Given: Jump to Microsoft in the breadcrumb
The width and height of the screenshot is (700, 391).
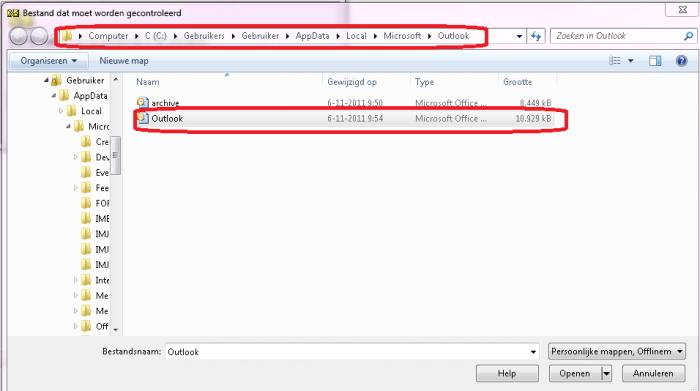Looking at the screenshot, I should pyautogui.click(x=402, y=36).
